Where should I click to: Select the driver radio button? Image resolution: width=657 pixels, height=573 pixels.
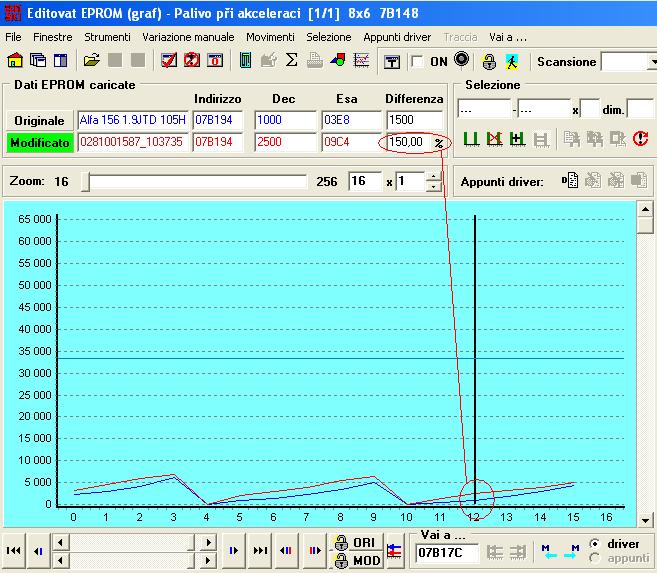pyautogui.click(x=594, y=544)
